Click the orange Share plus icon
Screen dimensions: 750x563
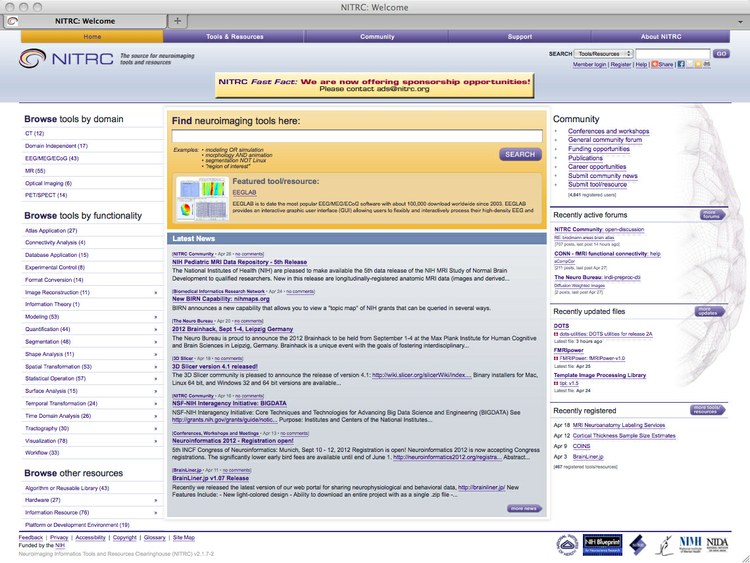point(655,64)
